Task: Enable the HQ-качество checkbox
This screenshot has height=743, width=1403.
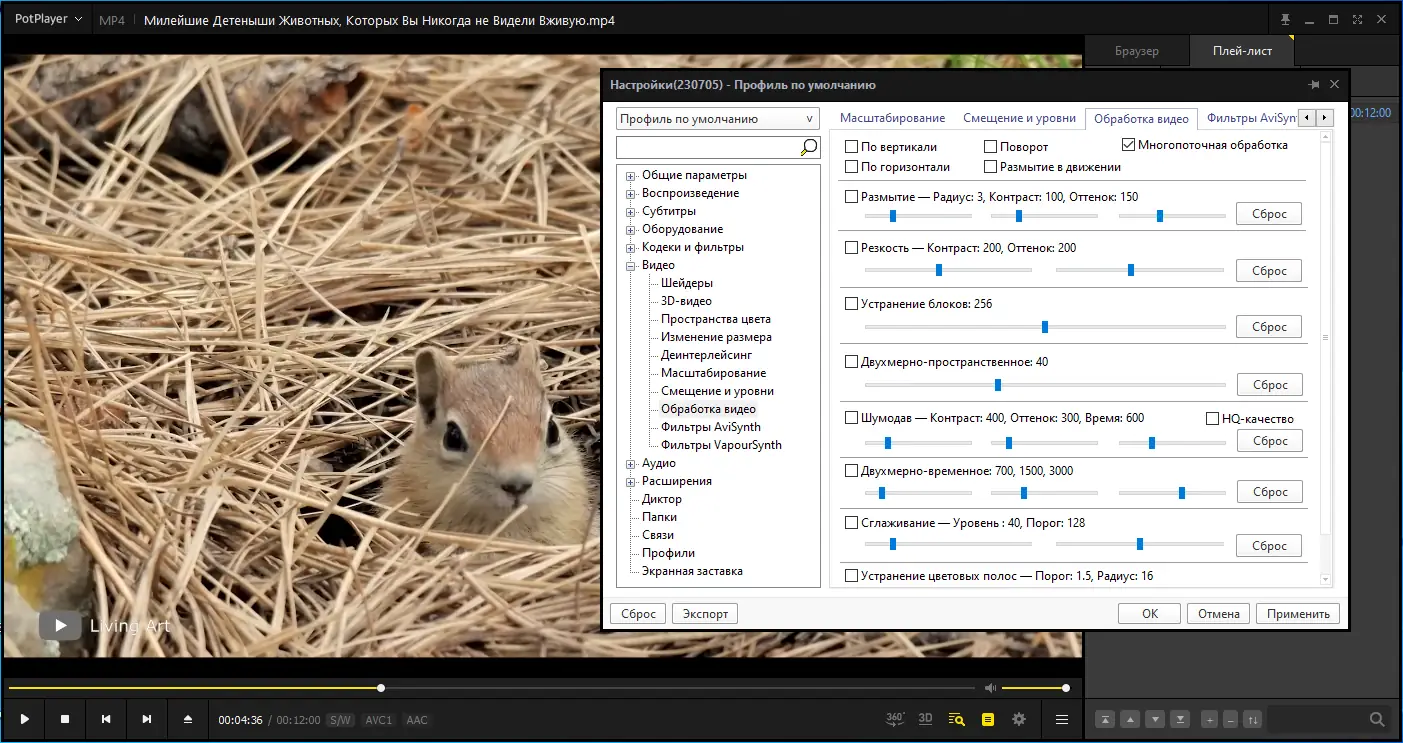Action: 1213,419
